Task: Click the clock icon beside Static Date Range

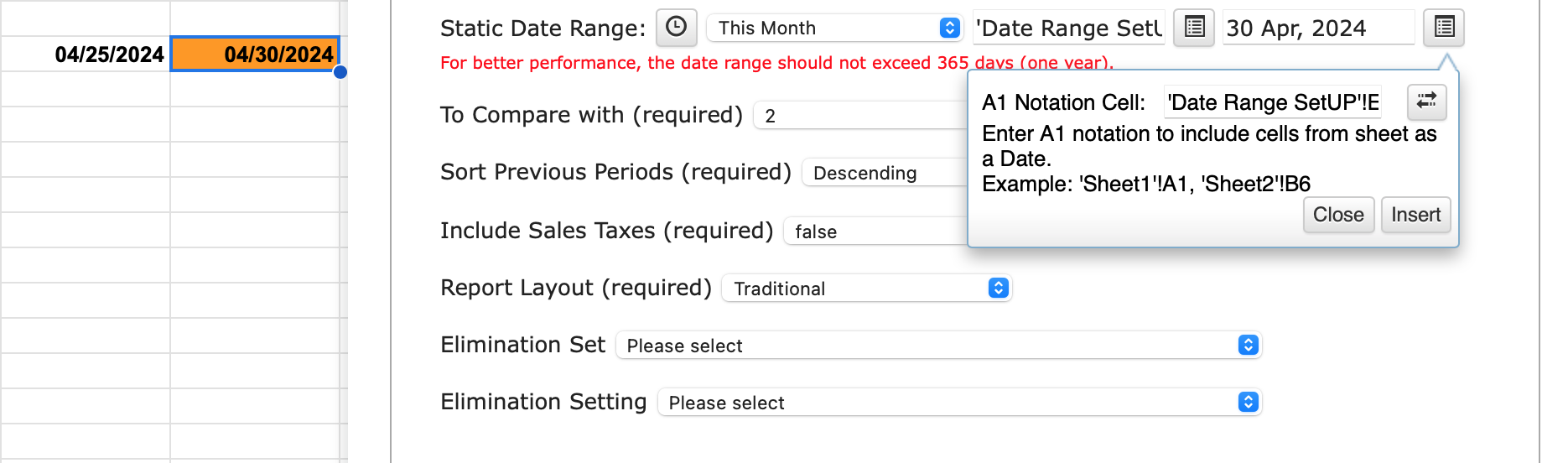Action: point(676,28)
